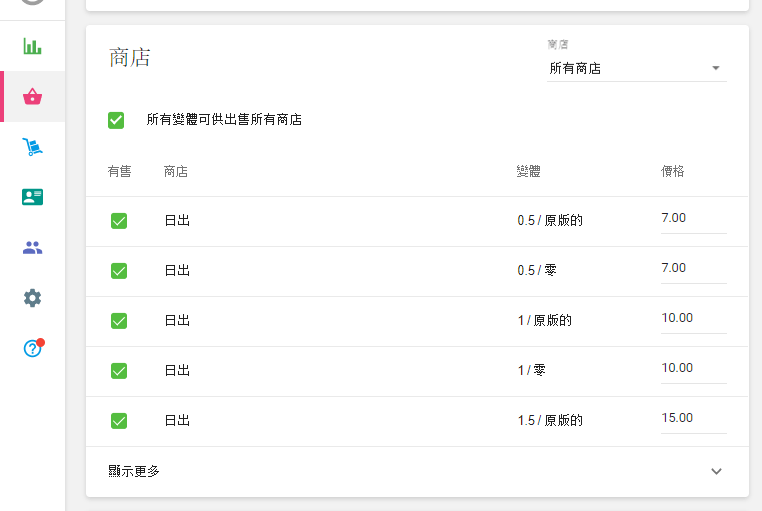Click the 商店 section title
Screen dimensions: 762x511
(x=130, y=58)
